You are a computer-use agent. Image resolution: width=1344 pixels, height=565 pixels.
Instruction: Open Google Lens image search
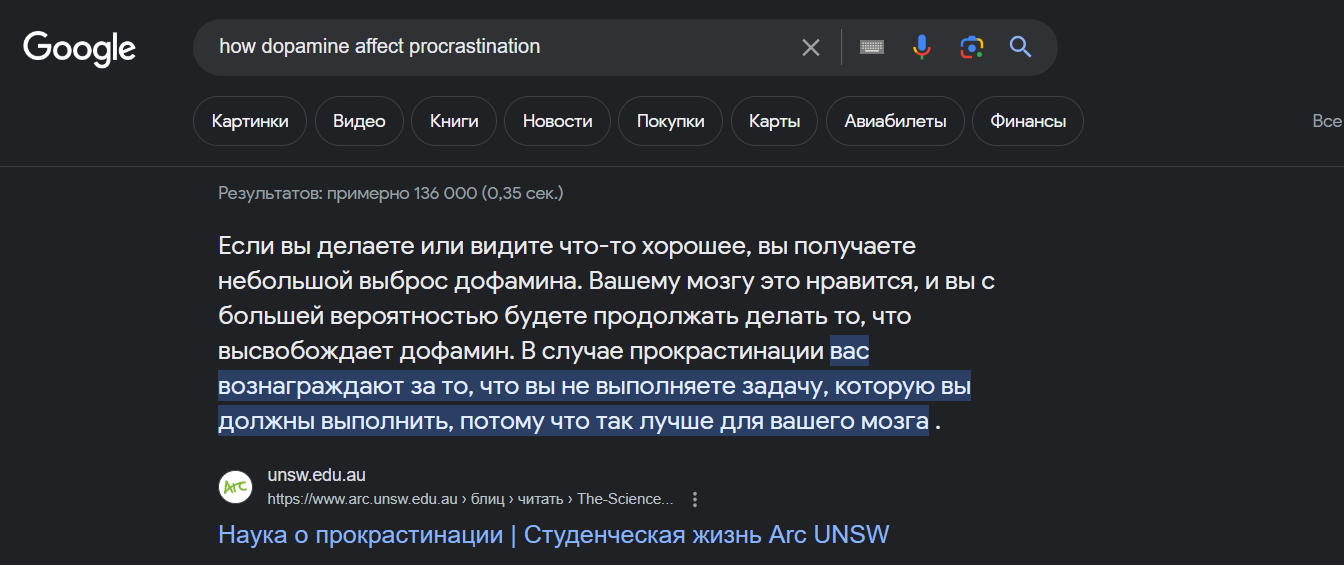coord(971,47)
